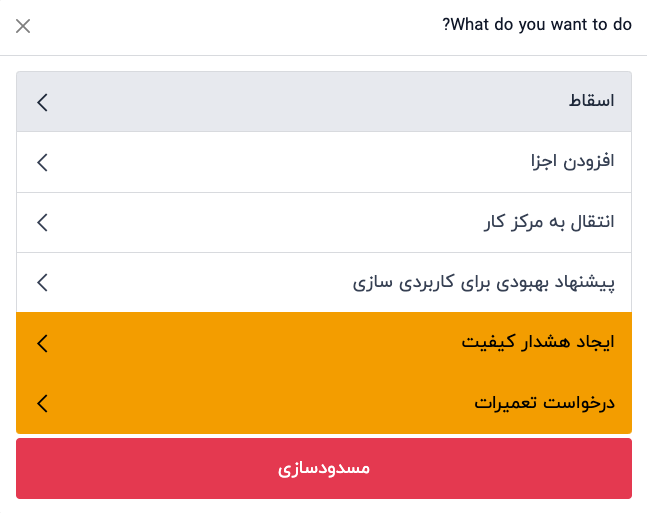The width and height of the screenshot is (647, 513).
Task: Open the highlighted grey اسقاط option
Action: [x=324, y=102]
